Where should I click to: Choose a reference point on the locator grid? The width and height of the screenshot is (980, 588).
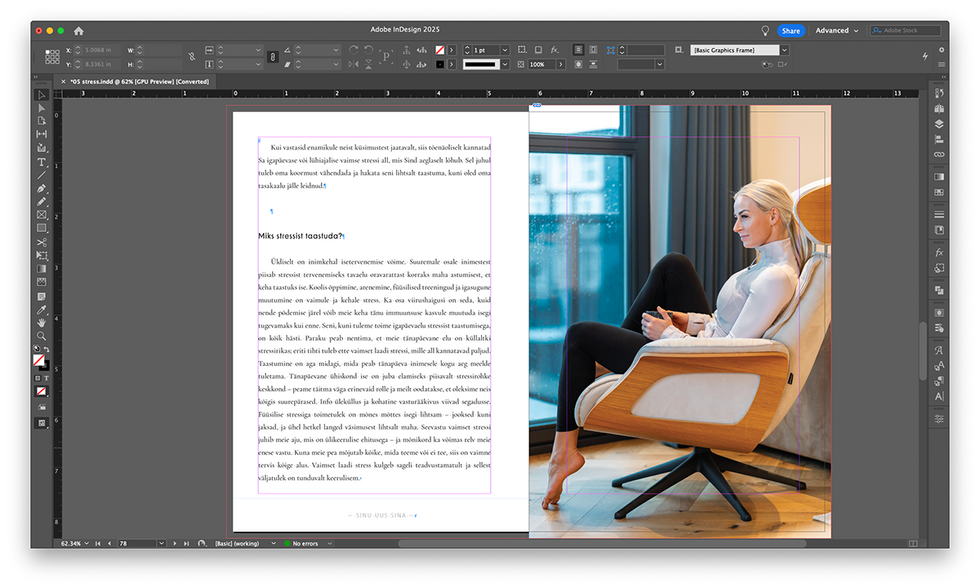[x=52, y=57]
